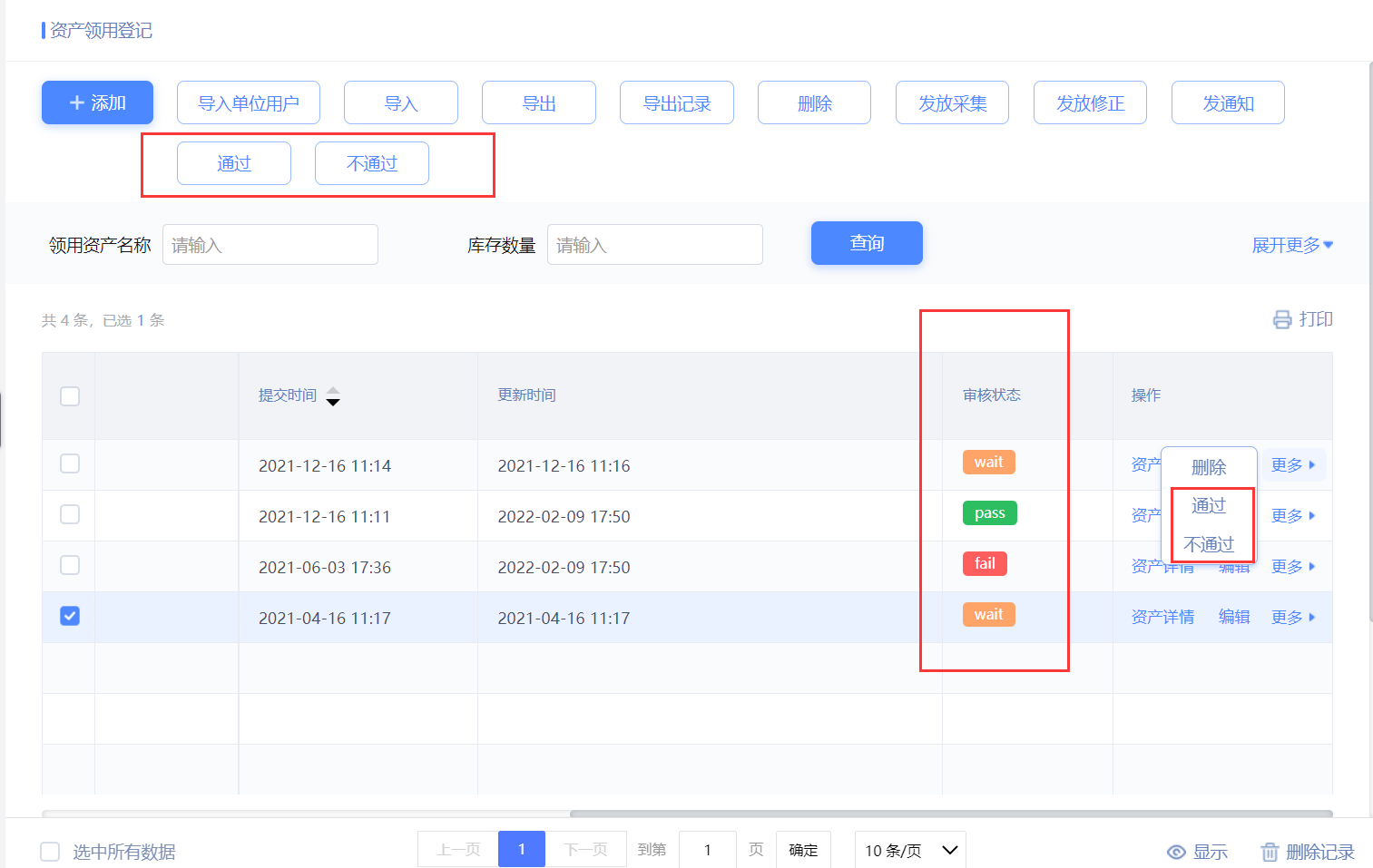Enable the 选中所有数据 checkbox
Image resolution: width=1373 pixels, height=868 pixels.
tap(50, 852)
